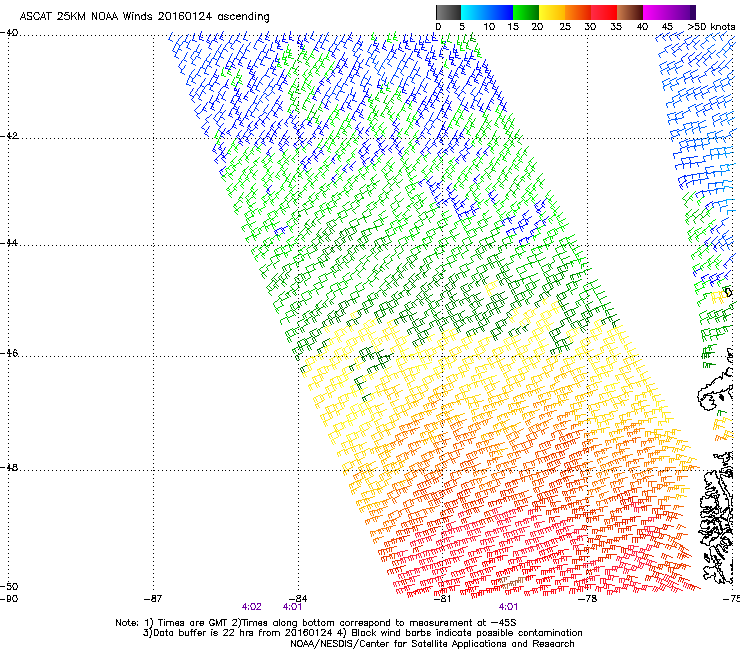Click the green 15-20 knots color segment

(526, 12)
